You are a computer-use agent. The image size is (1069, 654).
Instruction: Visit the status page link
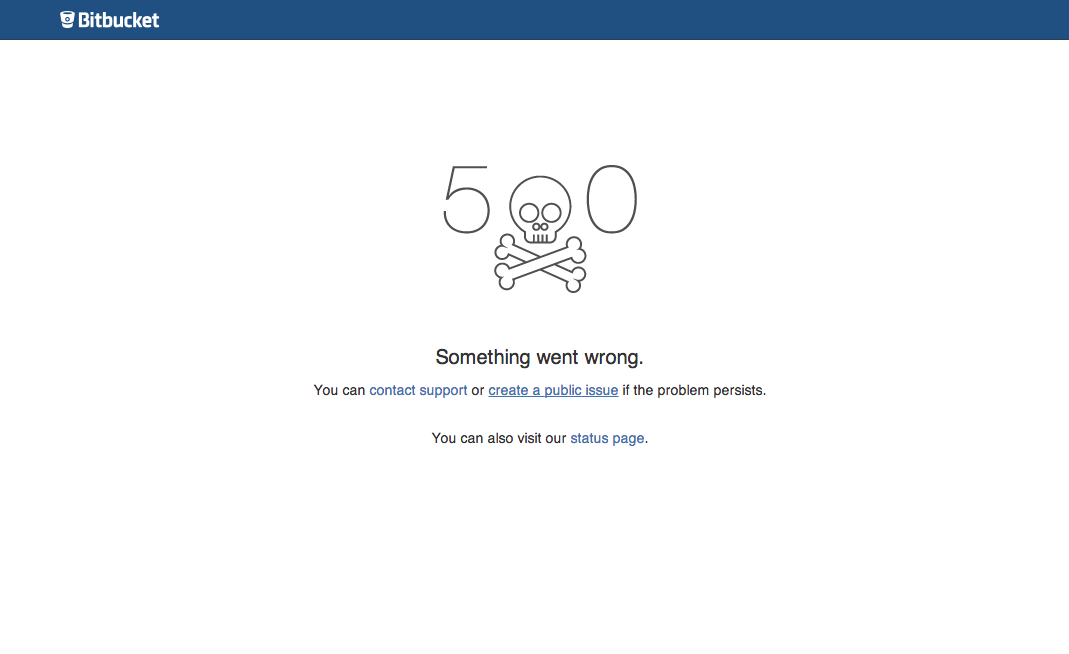click(x=607, y=438)
